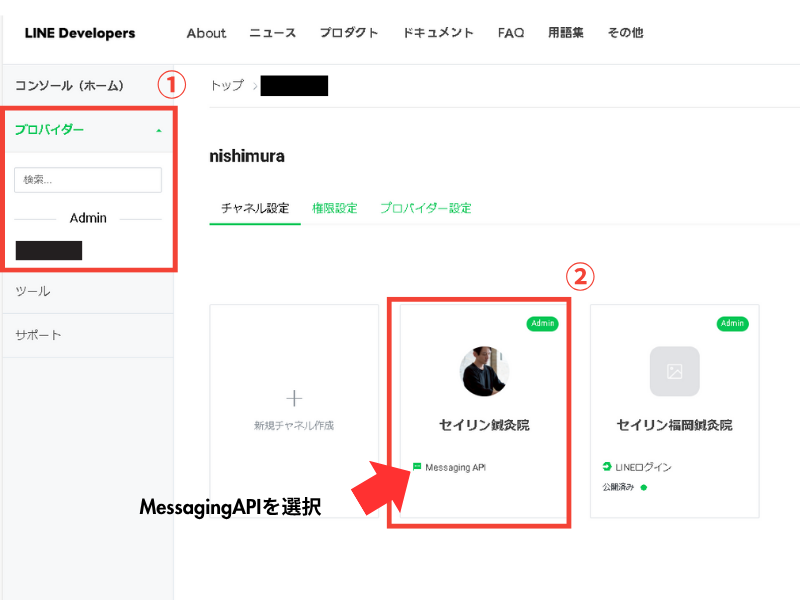Click the LINE Developers logo
The height and width of the screenshot is (600, 800).
pyautogui.click(x=80, y=33)
